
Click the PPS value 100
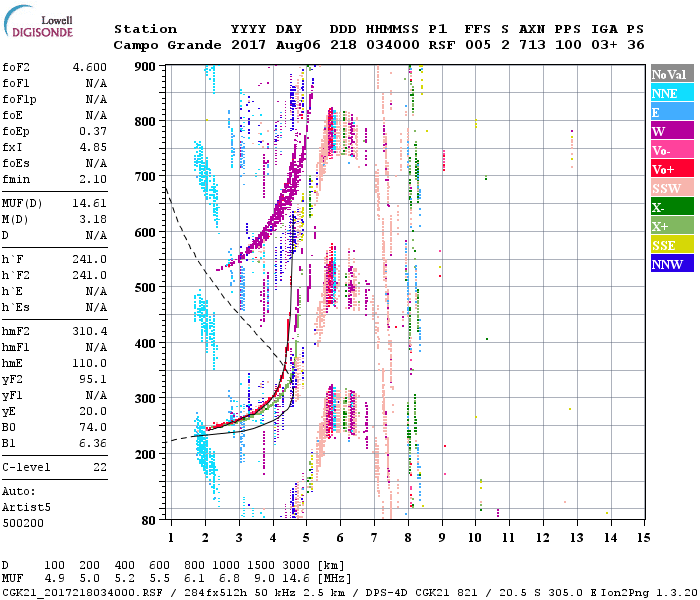click(x=568, y=45)
